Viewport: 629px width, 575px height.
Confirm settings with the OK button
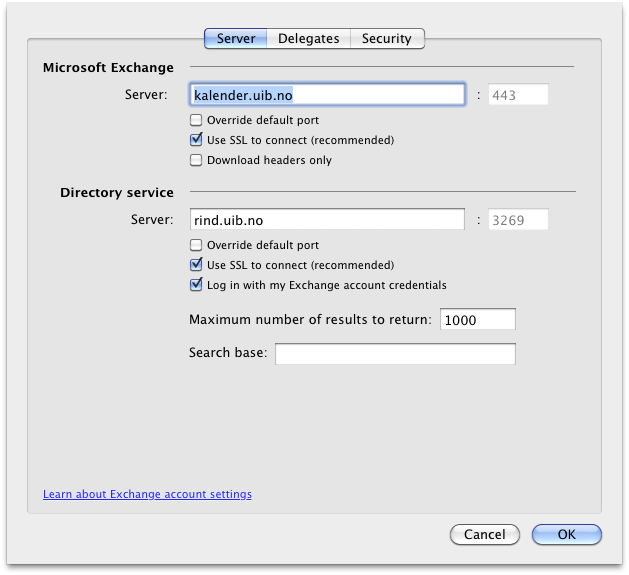coord(566,535)
